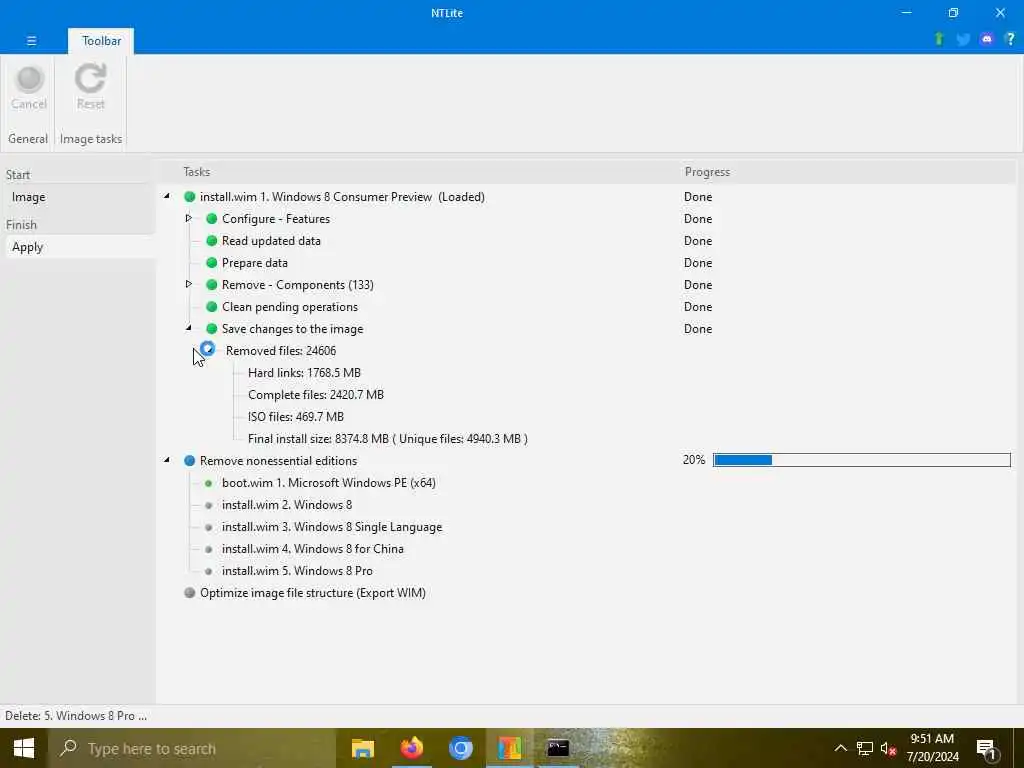Select the 'Removed files: 24606' row
Viewport: 1024px width, 768px height.
(x=281, y=351)
